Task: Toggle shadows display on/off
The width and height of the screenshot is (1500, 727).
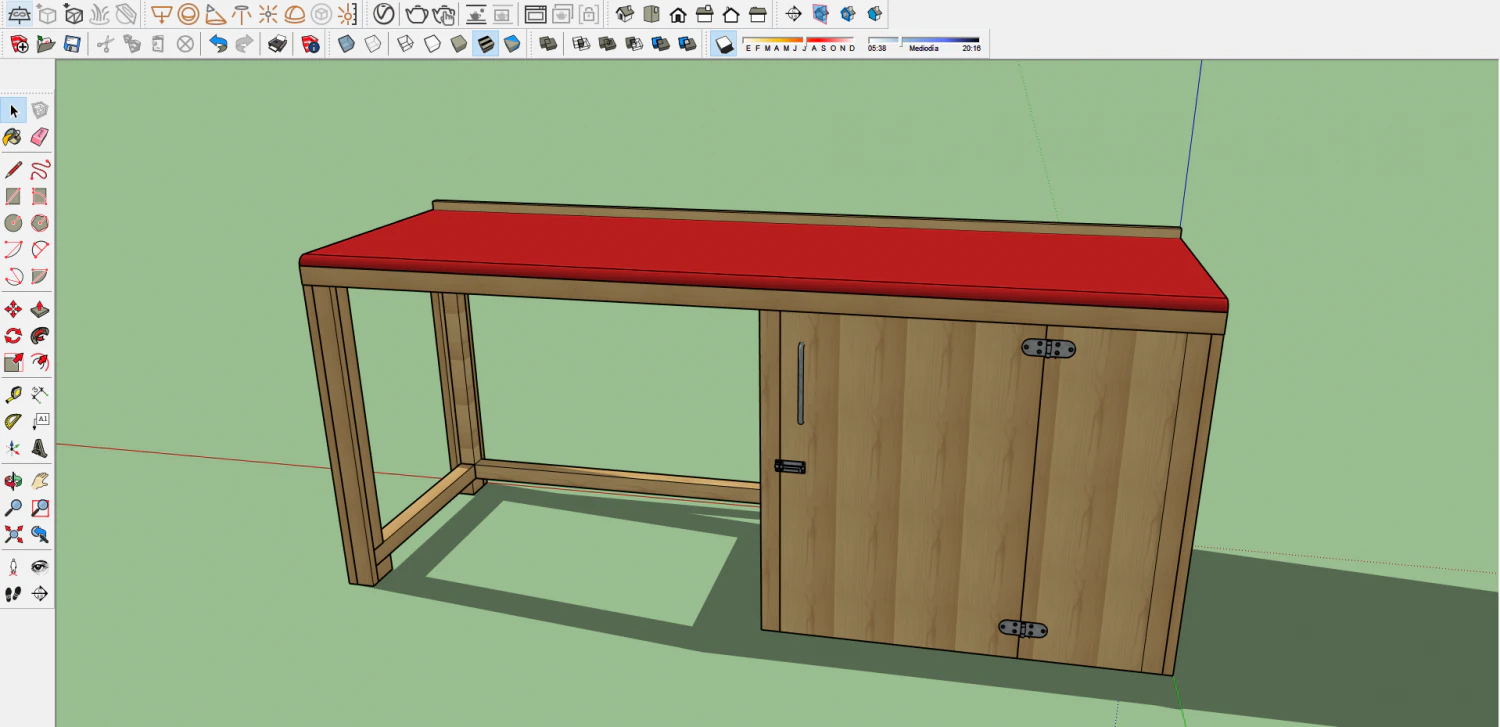Action: tap(724, 44)
